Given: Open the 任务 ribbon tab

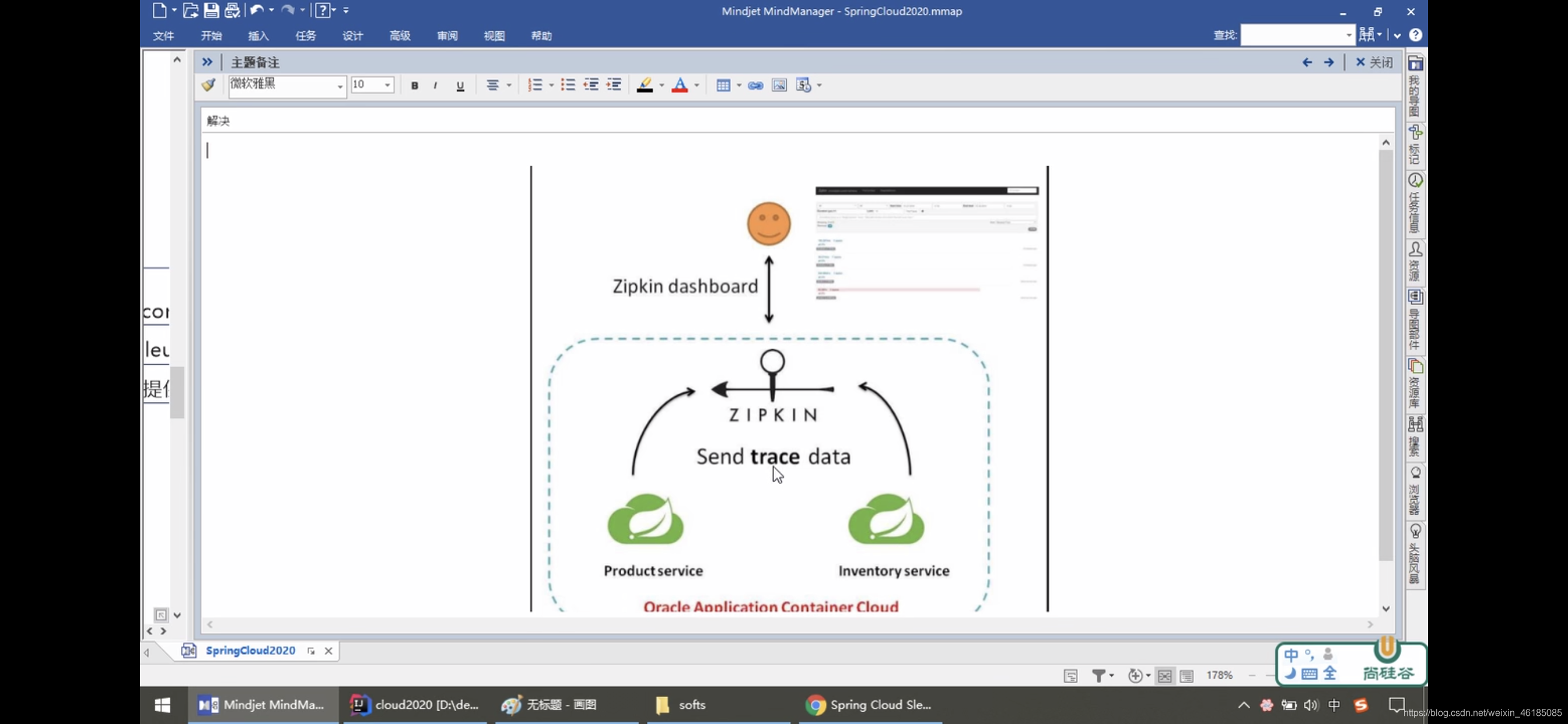Looking at the screenshot, I should (x=306, y=36).
